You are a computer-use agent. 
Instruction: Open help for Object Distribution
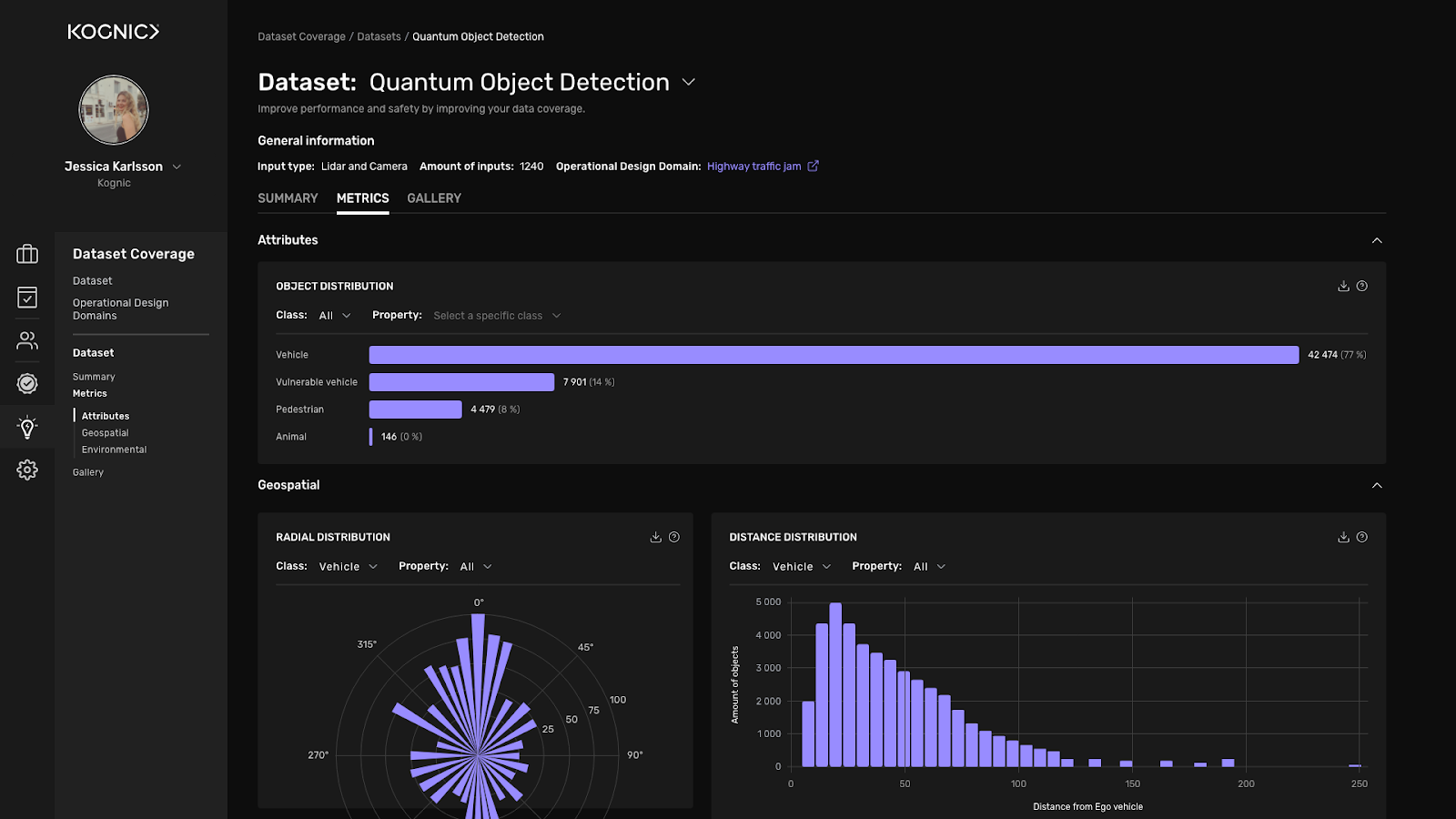coord(1362,286)
